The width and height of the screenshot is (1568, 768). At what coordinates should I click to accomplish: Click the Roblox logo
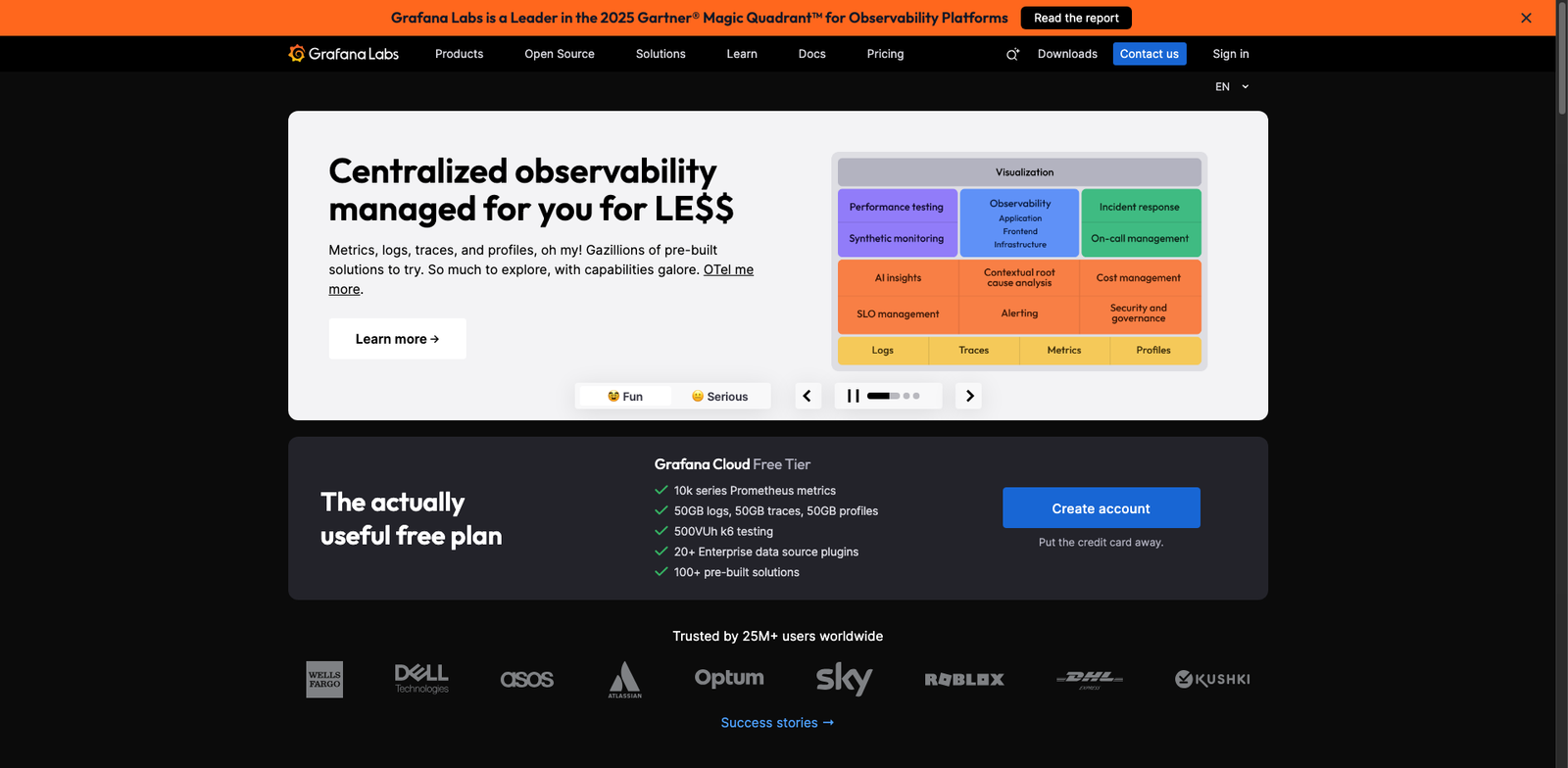coord(964,679)
